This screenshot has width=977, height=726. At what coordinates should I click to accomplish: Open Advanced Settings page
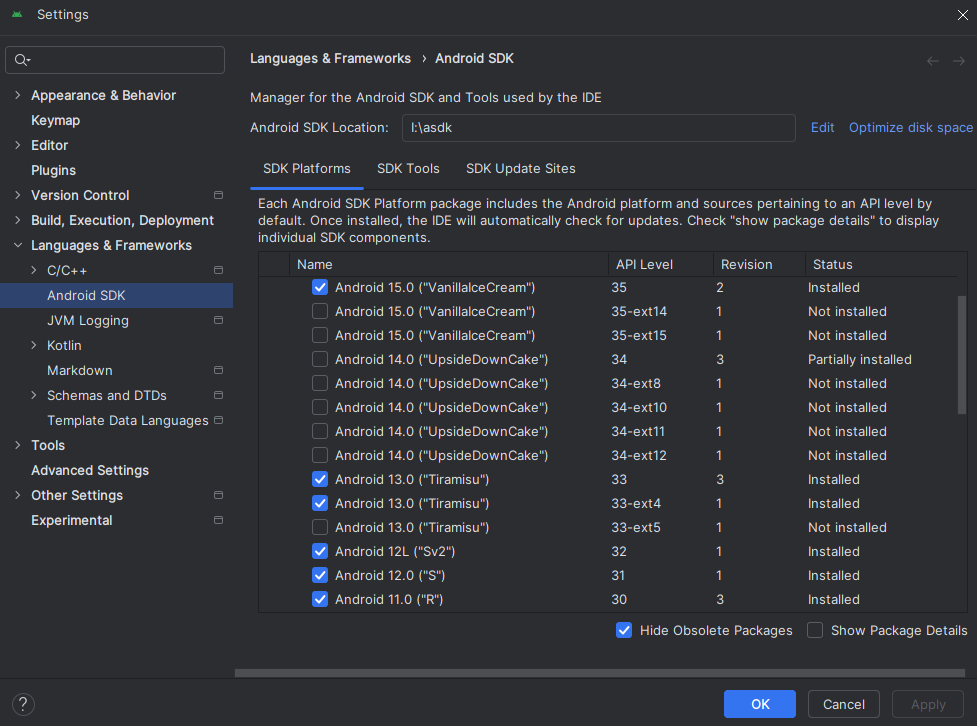pos(90,470)
